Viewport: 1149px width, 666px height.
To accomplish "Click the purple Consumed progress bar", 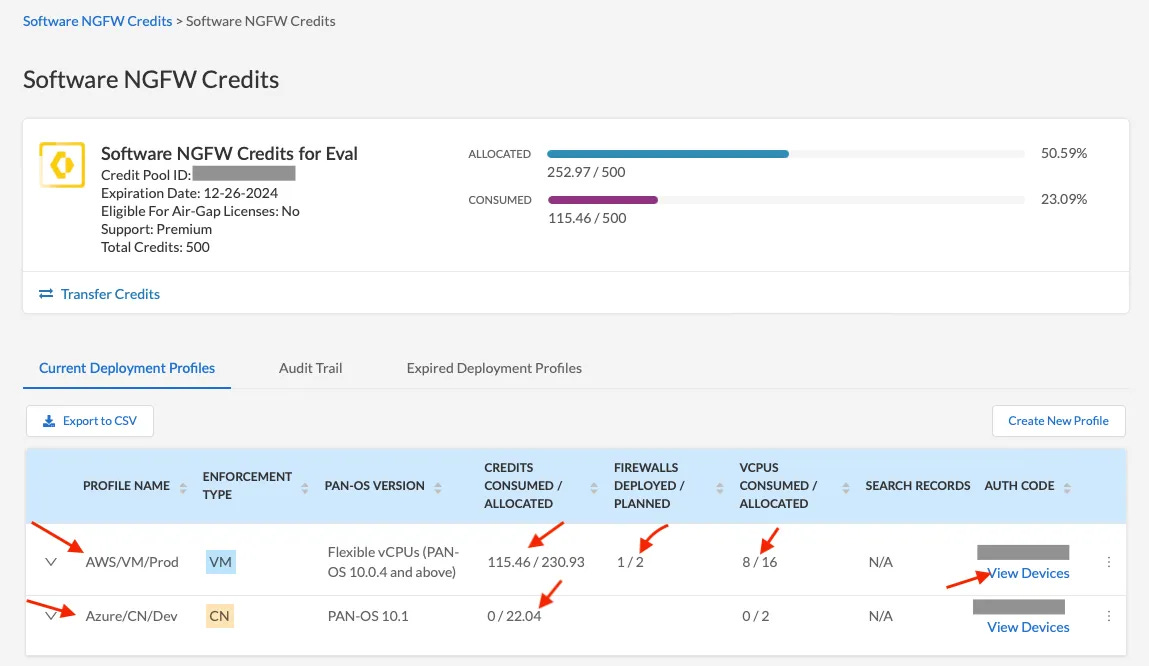I will (x=602, y=200).
